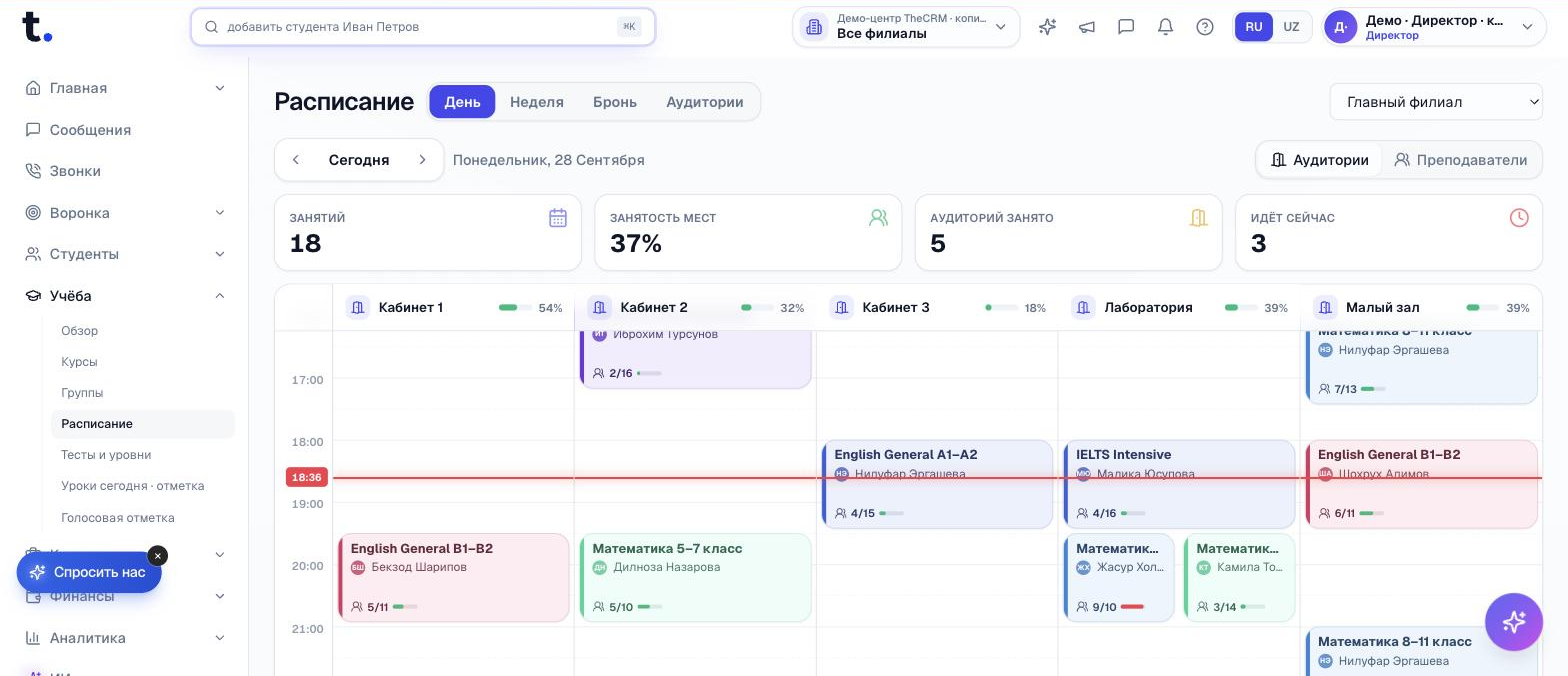The image size is (1568, 676).
Task: Click the clock icon in Идёт сейчас card
Action: tap(1519, 217)
